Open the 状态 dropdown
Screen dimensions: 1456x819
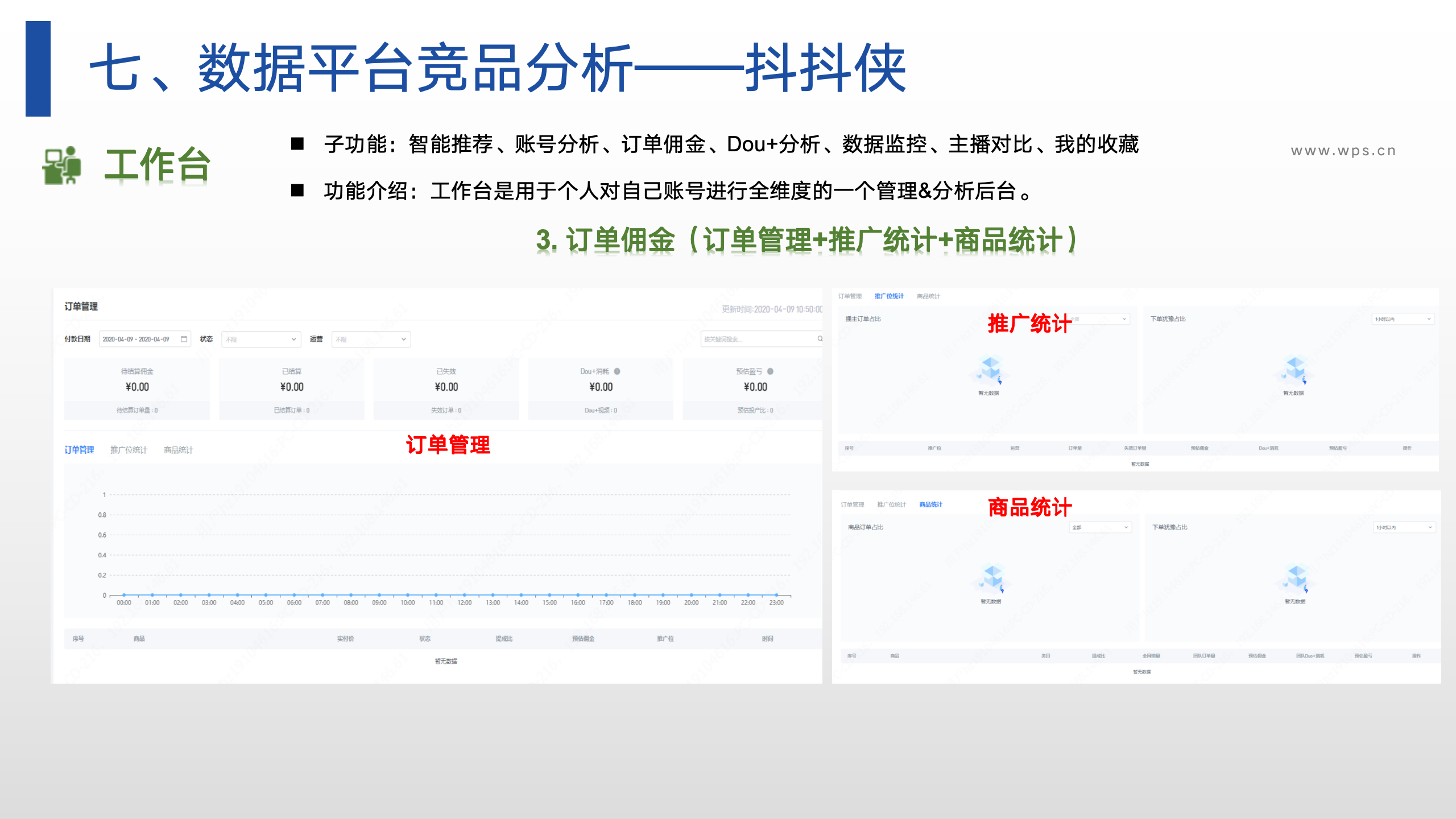point(261,339)
